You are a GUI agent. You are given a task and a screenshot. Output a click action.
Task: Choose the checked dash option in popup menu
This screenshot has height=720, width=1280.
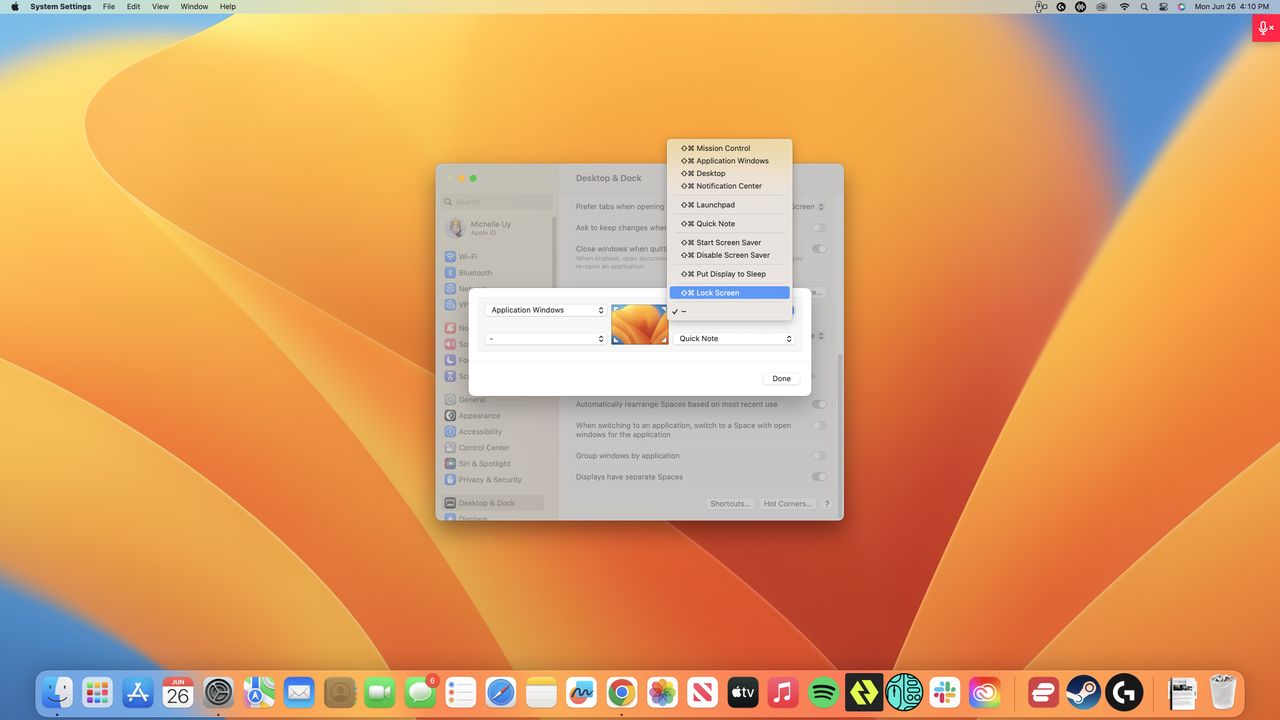(x=730, y=311)
